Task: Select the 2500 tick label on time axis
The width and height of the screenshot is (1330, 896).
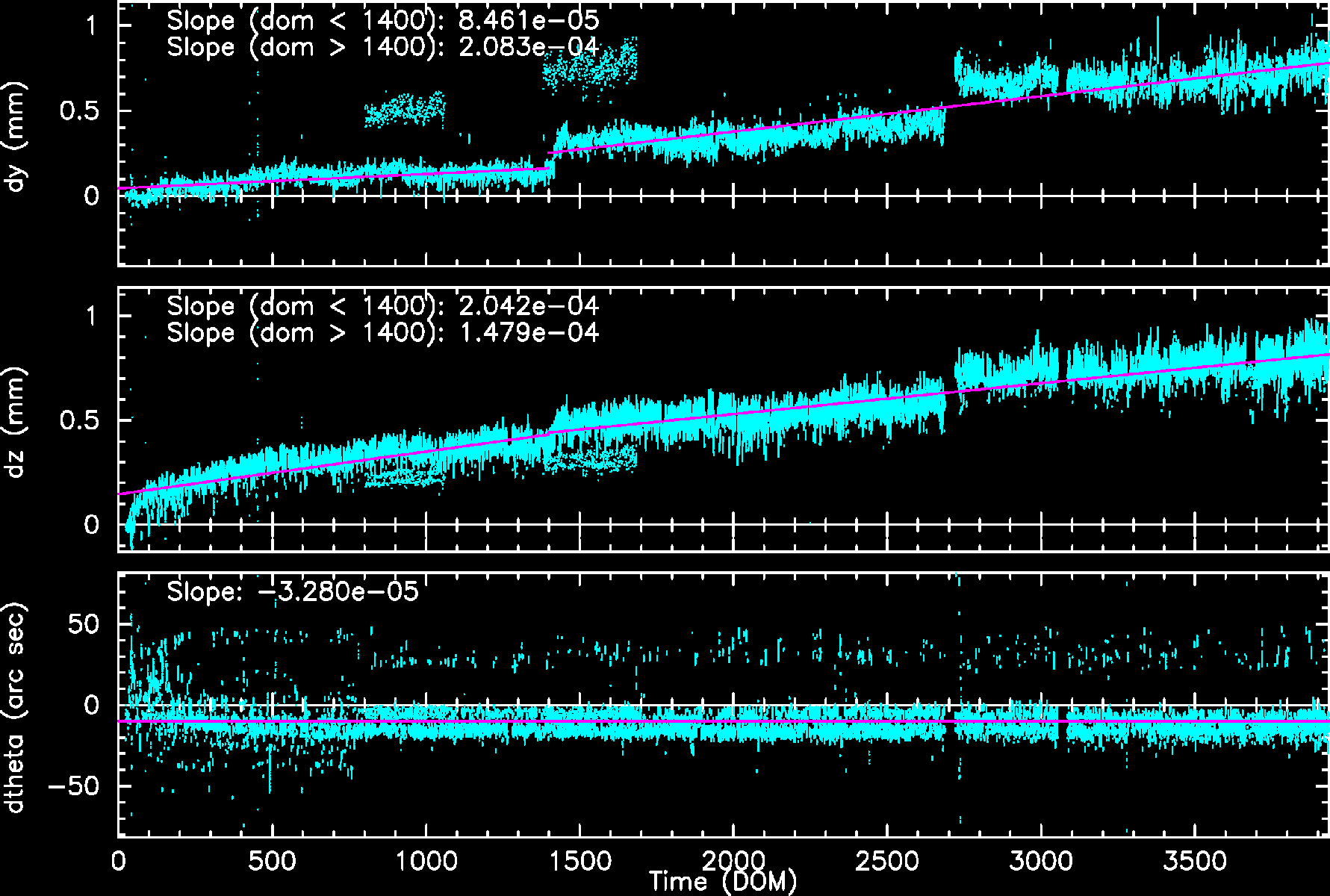Action: (887, 861)
